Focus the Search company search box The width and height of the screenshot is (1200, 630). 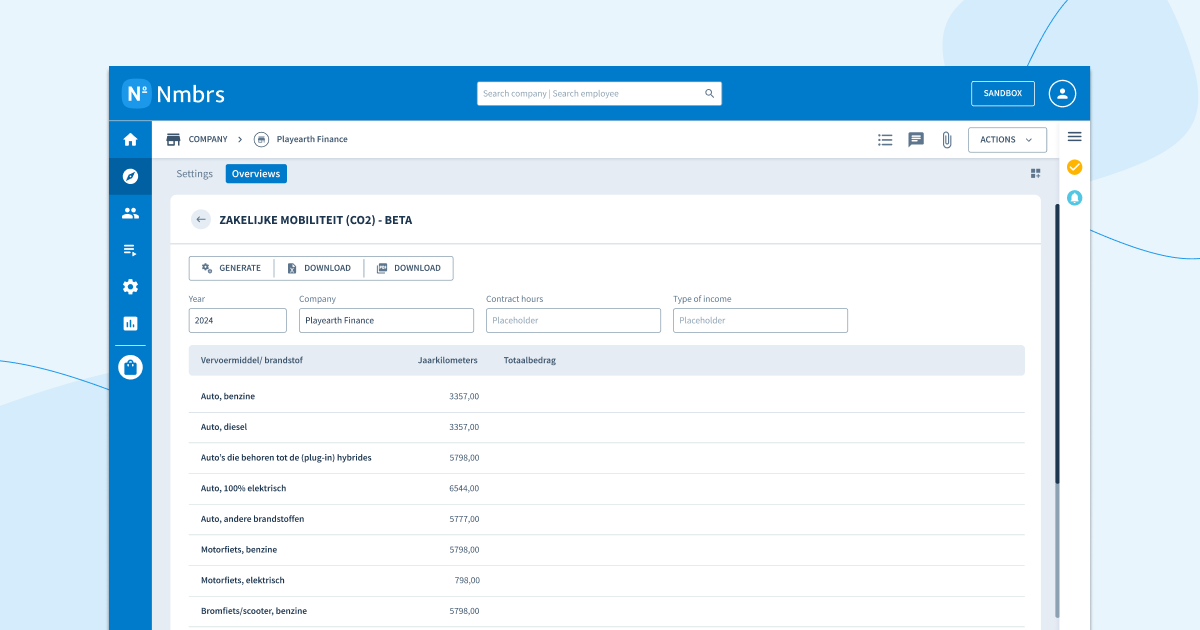[599, 93]
